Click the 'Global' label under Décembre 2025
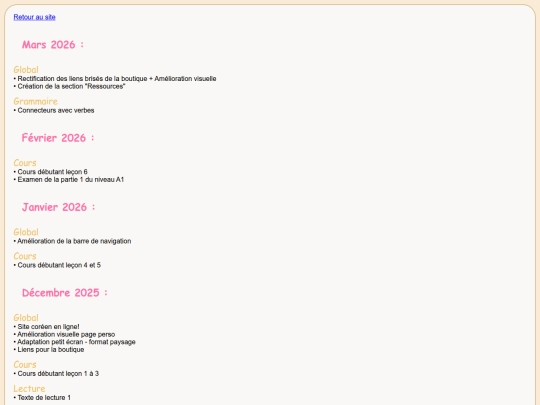This screenshot has width=540, height=405. [x=26, y=318]
